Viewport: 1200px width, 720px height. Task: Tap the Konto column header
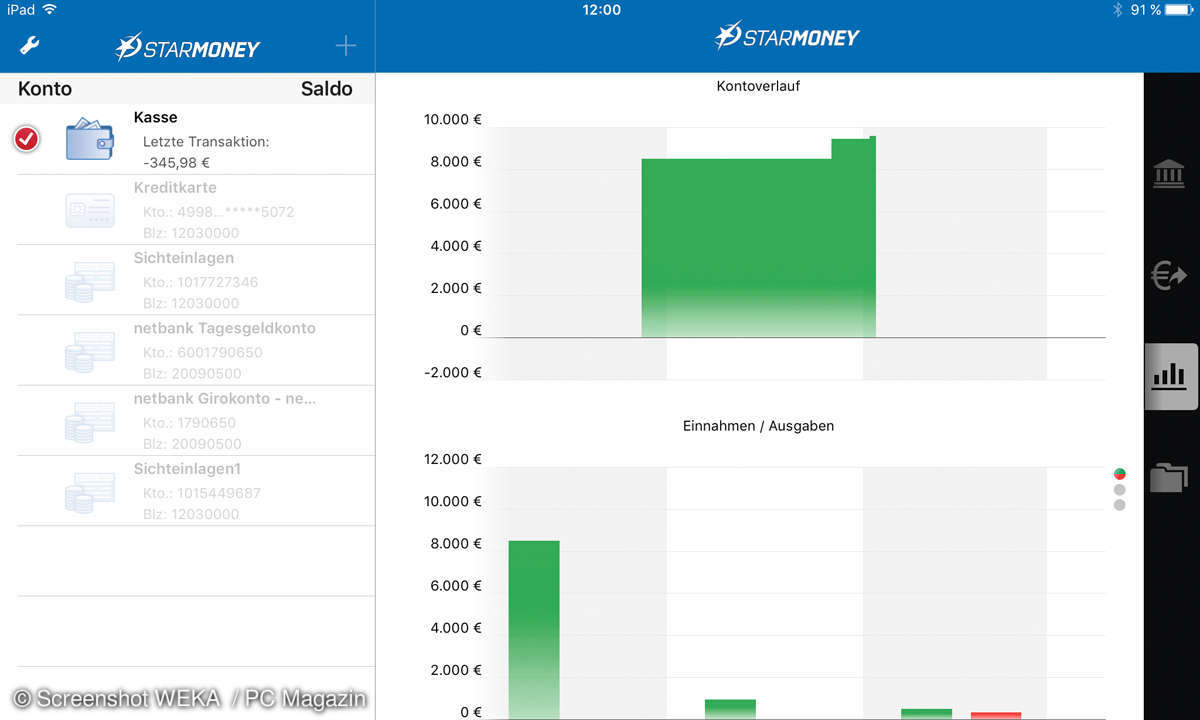click(45, 88)
